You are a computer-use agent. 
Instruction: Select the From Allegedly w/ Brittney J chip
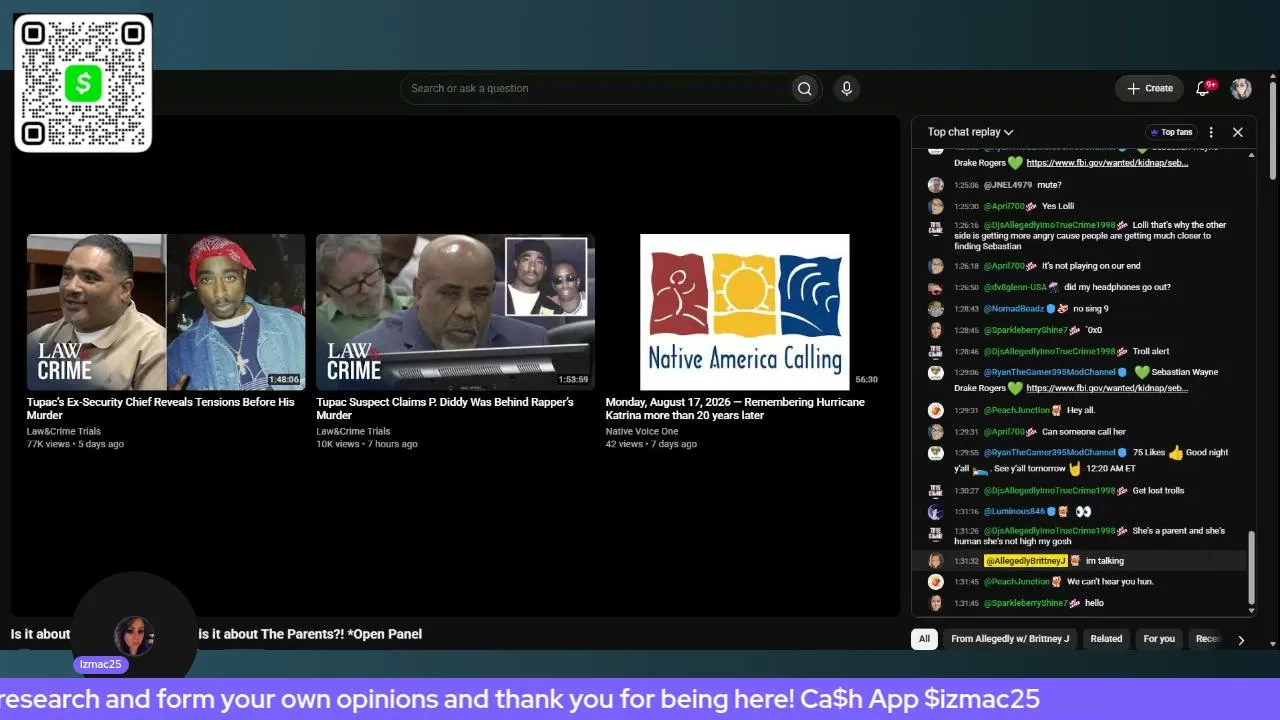pyautogui.click(x=1010, y=639)
